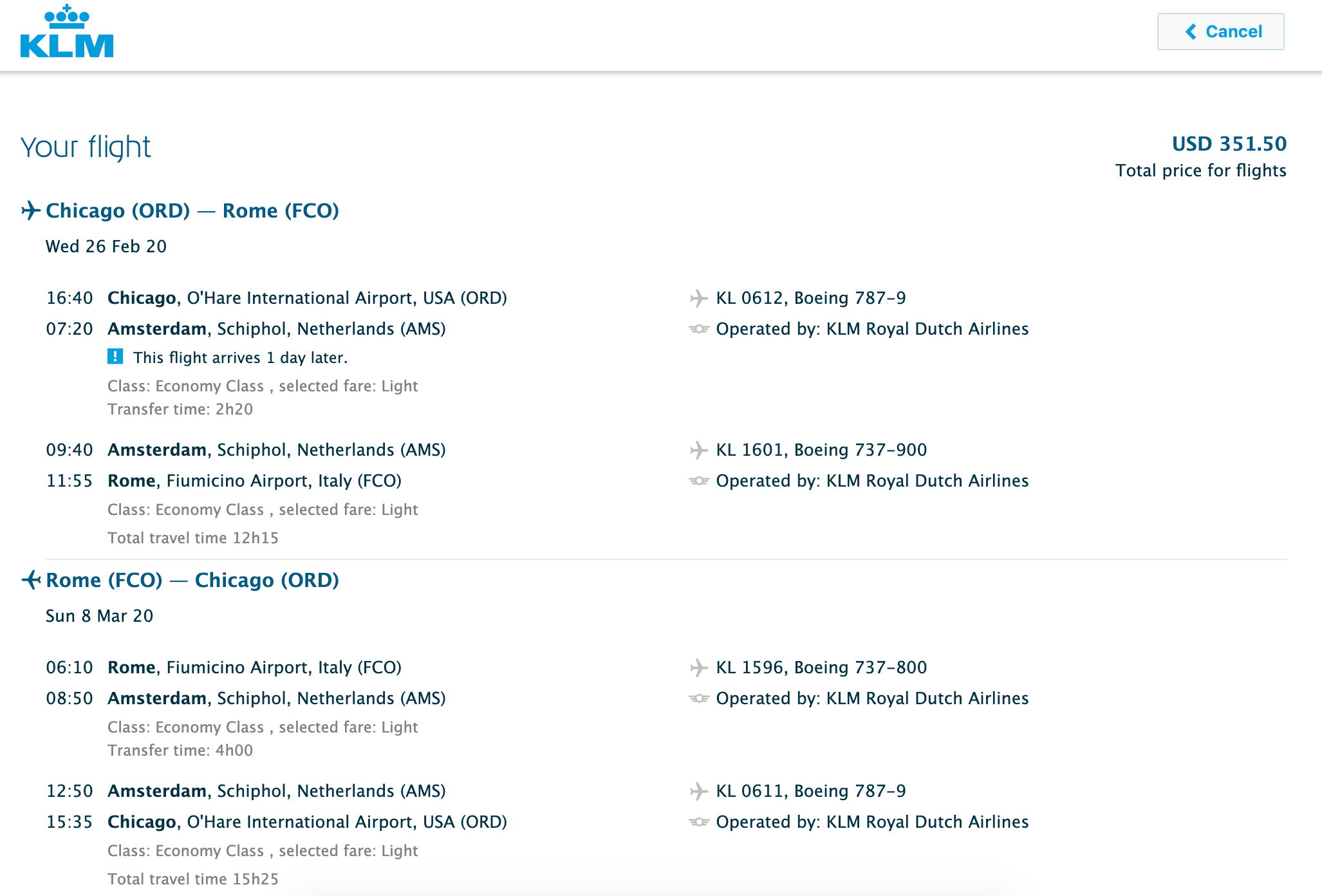Image resolution: width=1322 pixels, height=896 pixels.
Task: Click the Rome (FCO) — Chicago (ORD) heading
Action: [x=192, y=580]
